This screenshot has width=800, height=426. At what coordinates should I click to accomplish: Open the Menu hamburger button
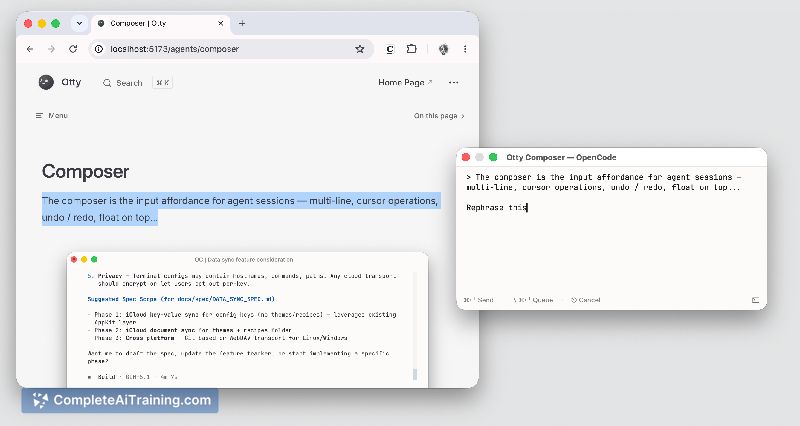[52, 115]
